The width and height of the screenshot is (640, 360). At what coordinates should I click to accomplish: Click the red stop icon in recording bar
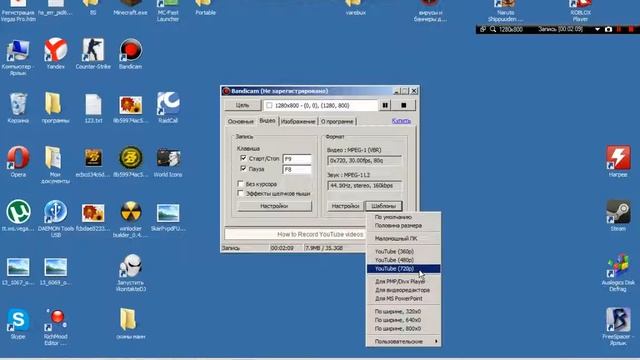(x=631, y=29)
